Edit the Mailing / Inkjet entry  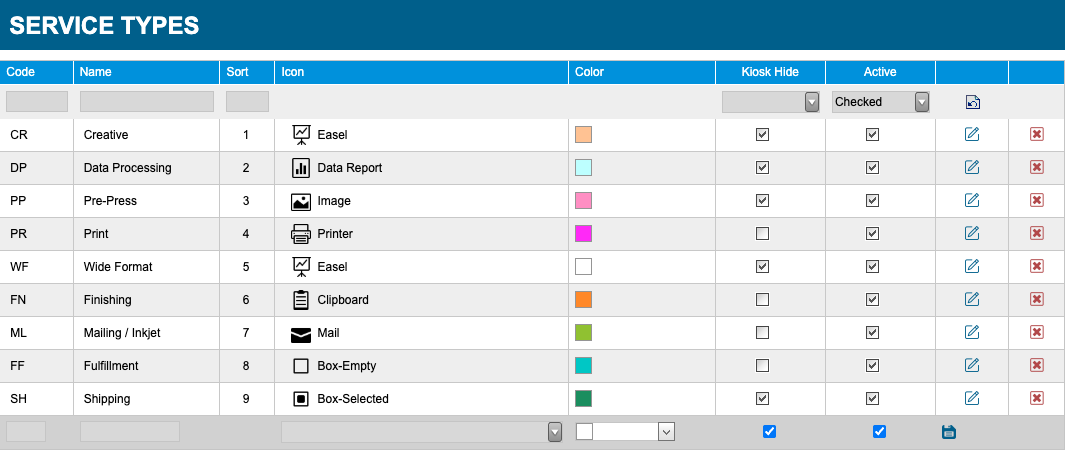point(972,333)
